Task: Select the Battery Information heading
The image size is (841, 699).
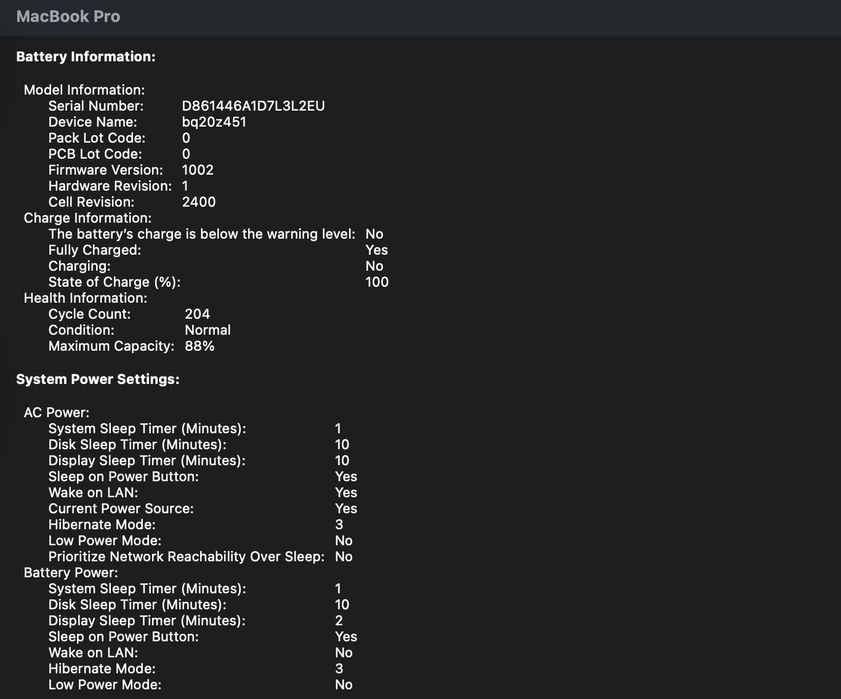Action: [x=86, y=57]
